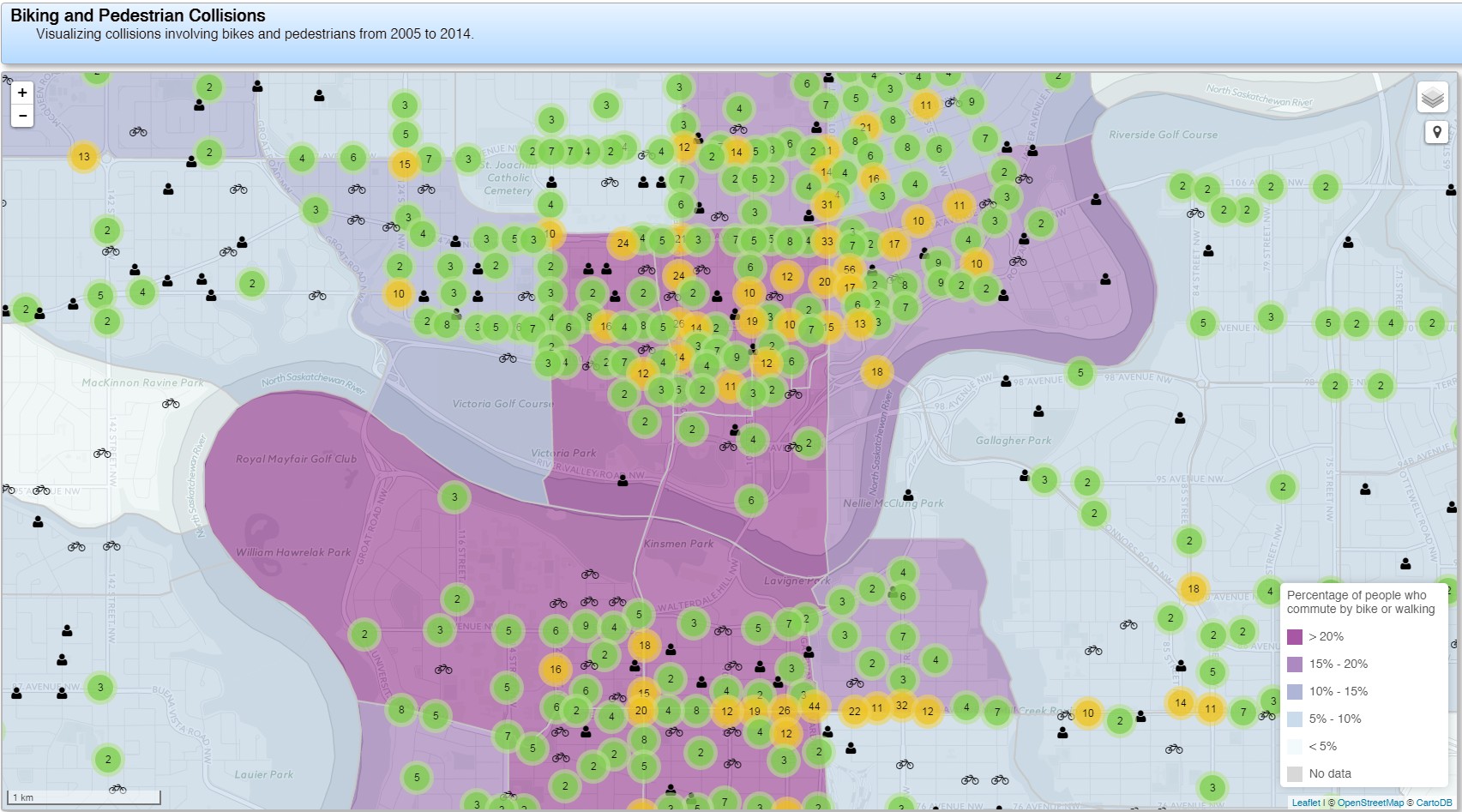Screen dimensions: 1462x812
Task: Click the No data legend swatch
Action: click(1295, 773)
